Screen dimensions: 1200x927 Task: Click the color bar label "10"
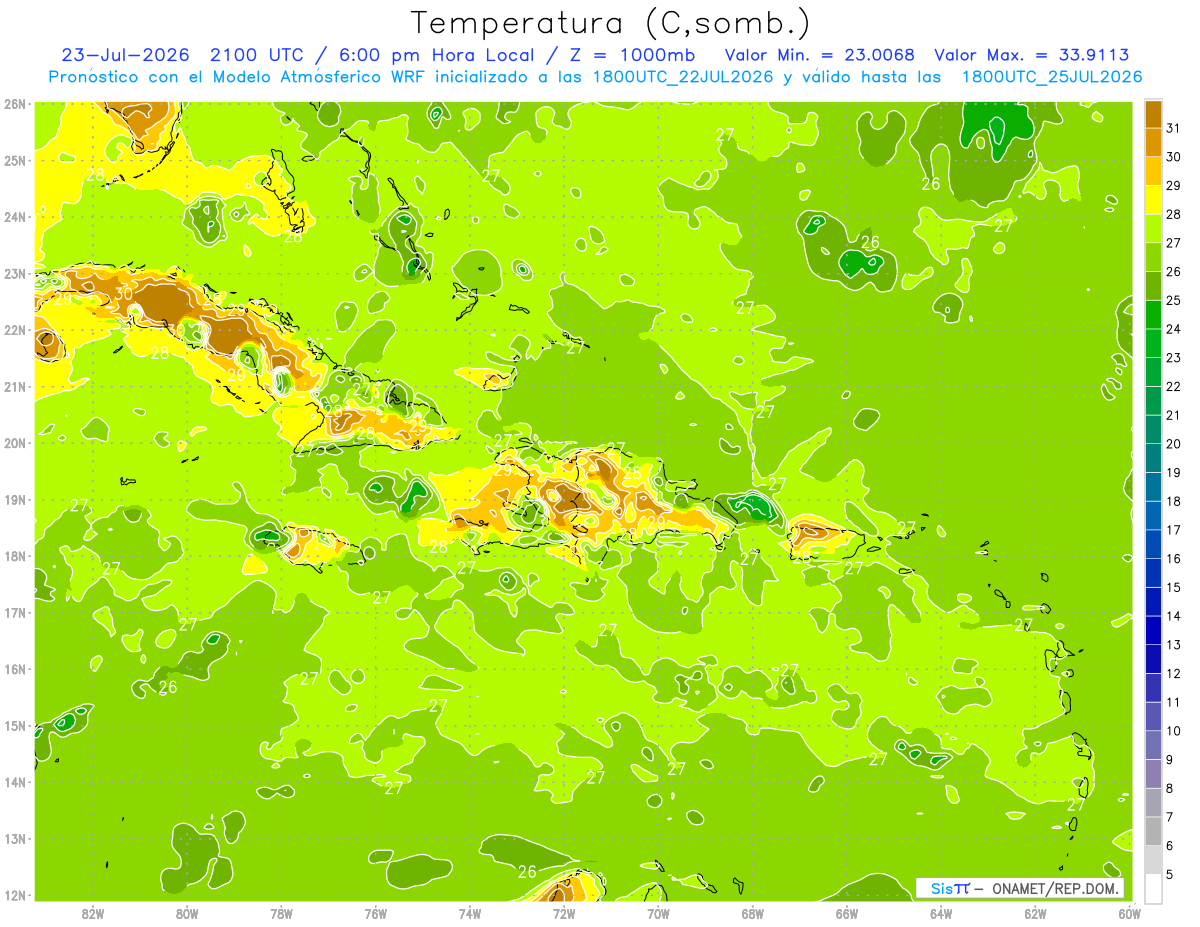[1174, 731]
